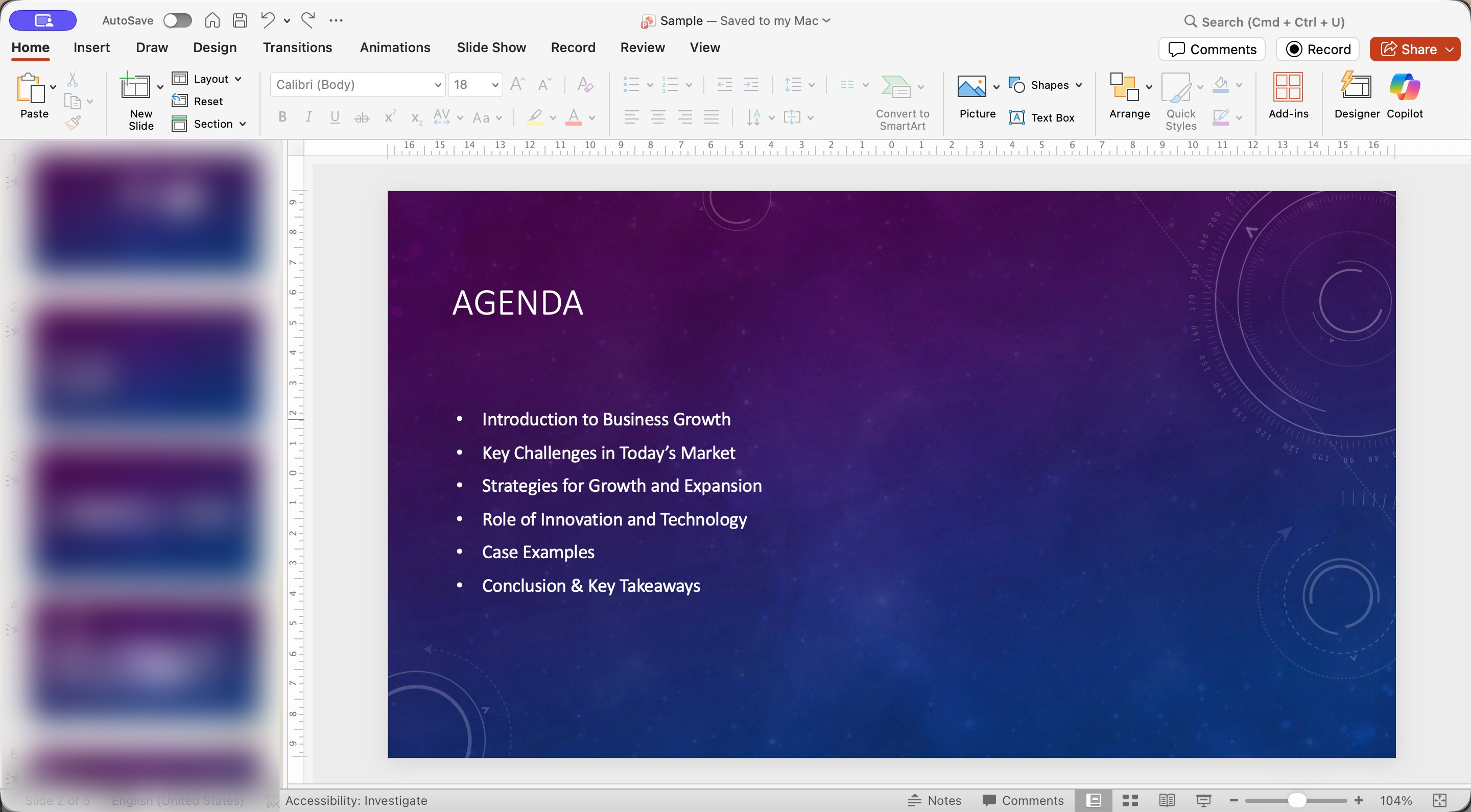
Task: Click Convert to SmartArt icon
Action: click(896, 87)
